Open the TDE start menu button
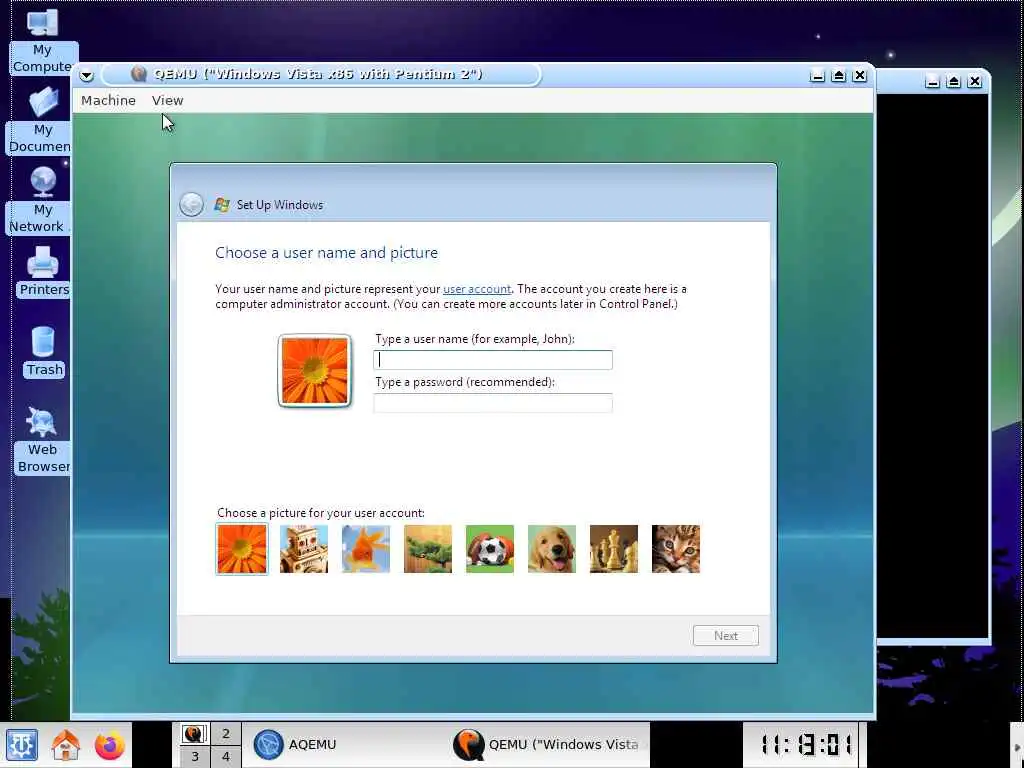Screen dimensions: 1024x768 tap(22, 745)
